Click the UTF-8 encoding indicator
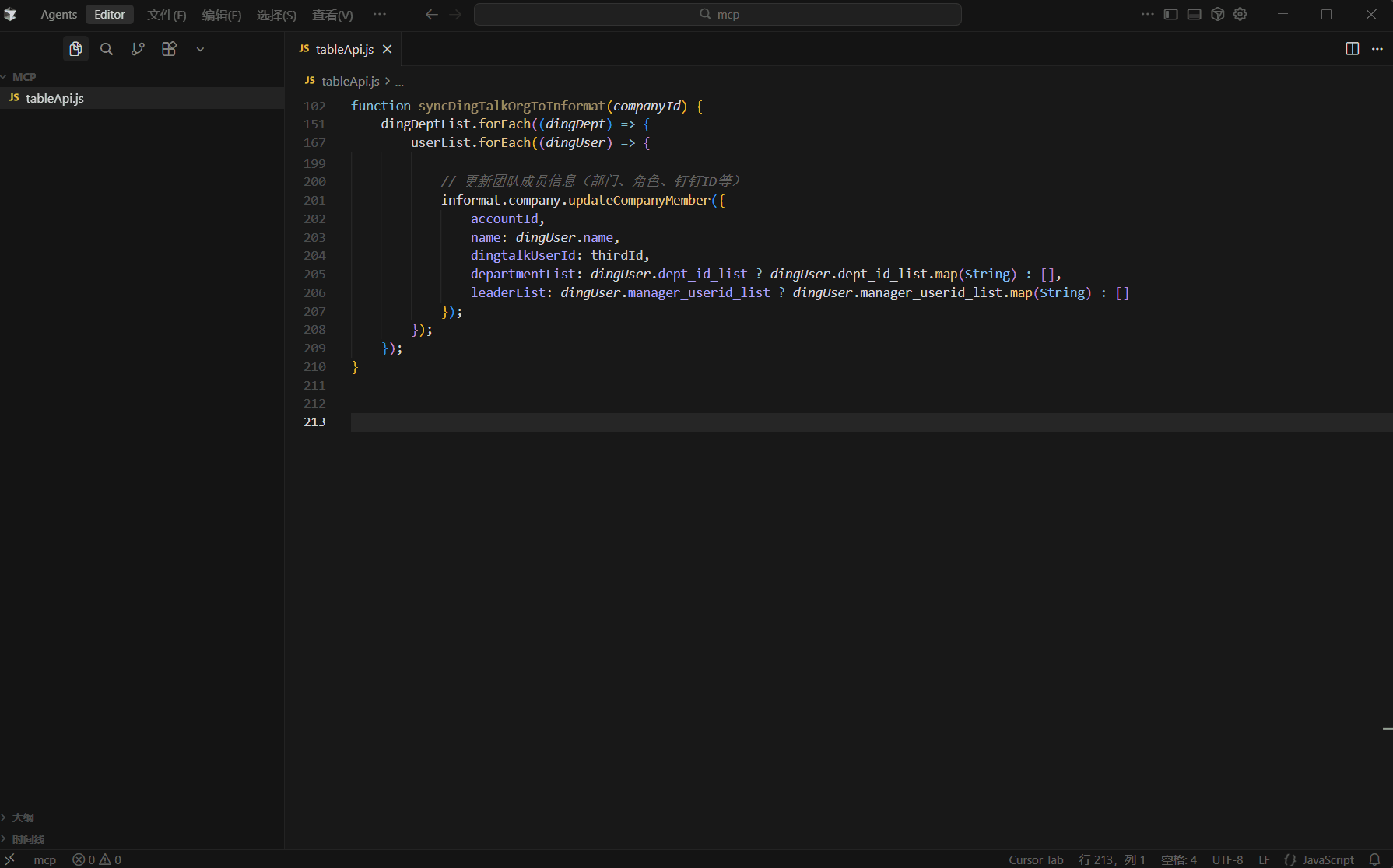The image size is (1393, 868). tap(1227, 859)
